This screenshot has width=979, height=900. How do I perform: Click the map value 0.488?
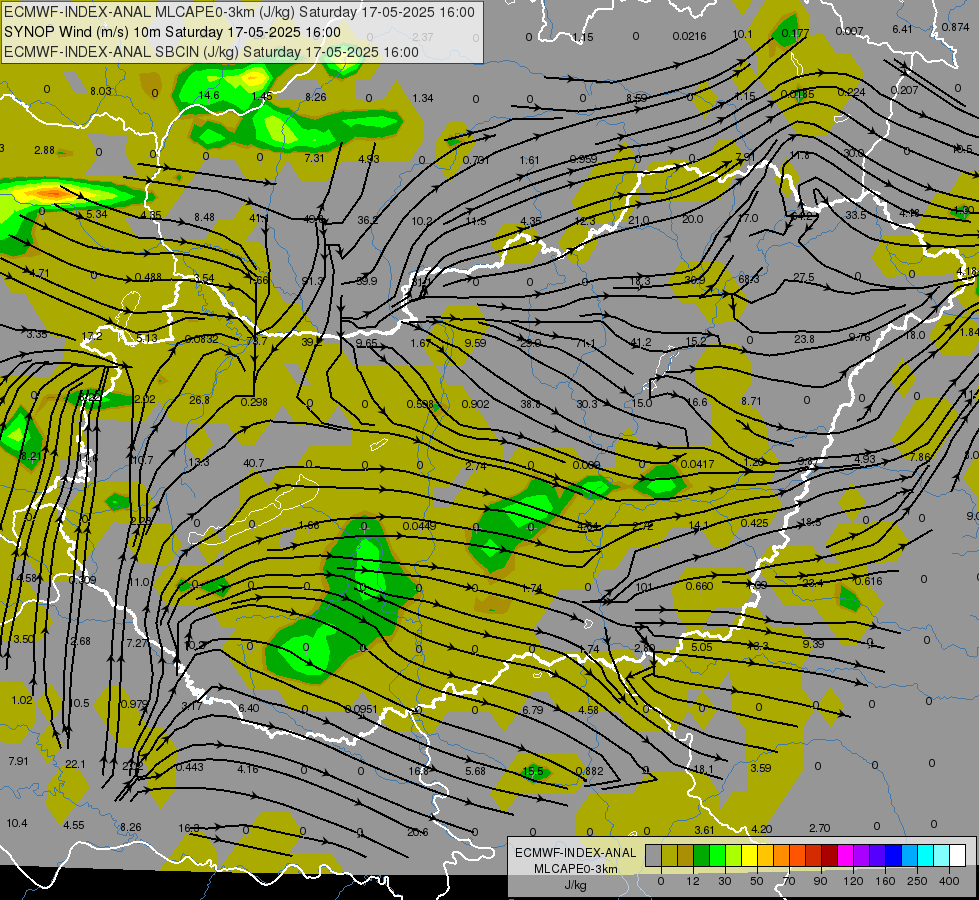(148, 277)
